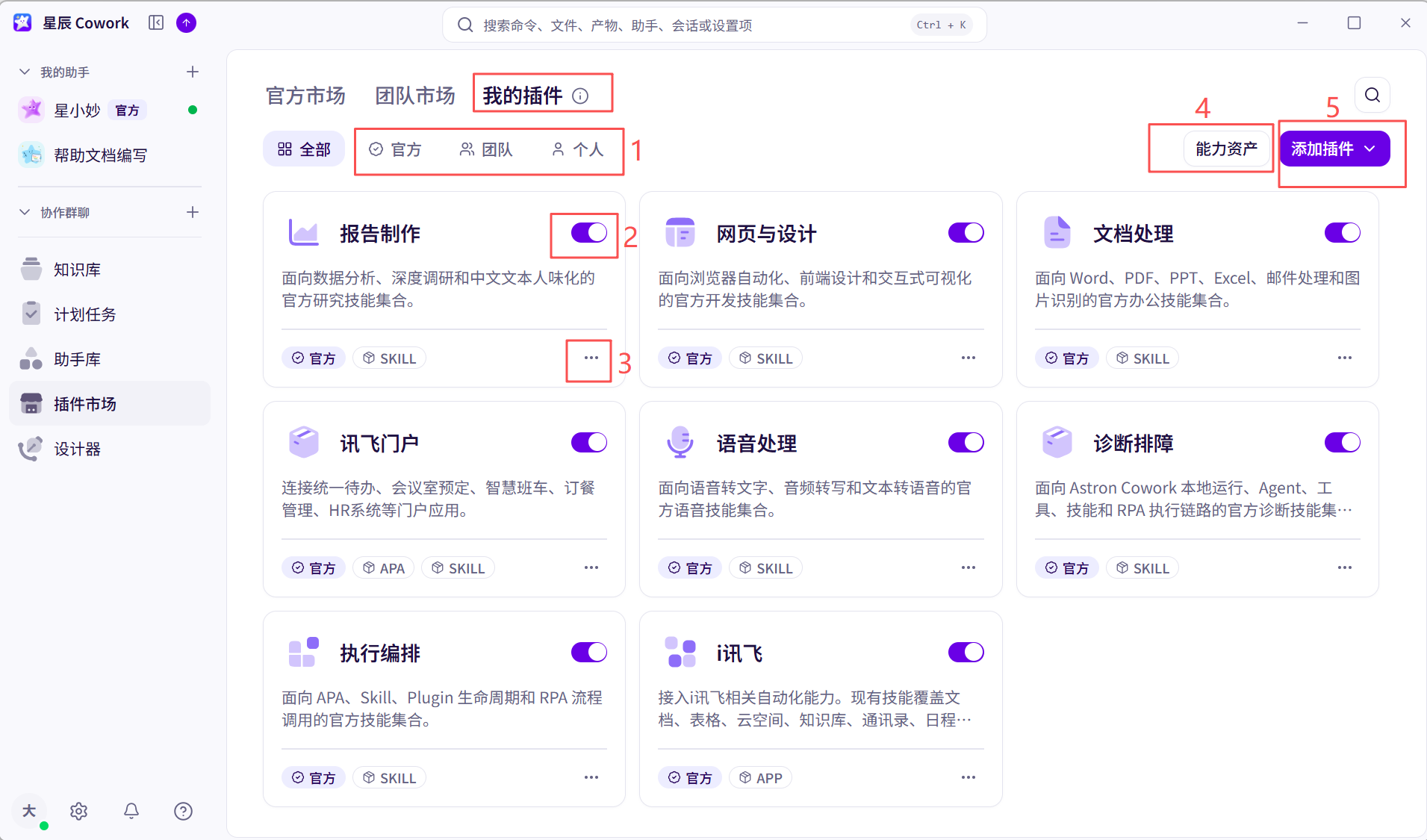
Task: Disable the 文档处理 plugin toggle
Action: pos(1343,233)
